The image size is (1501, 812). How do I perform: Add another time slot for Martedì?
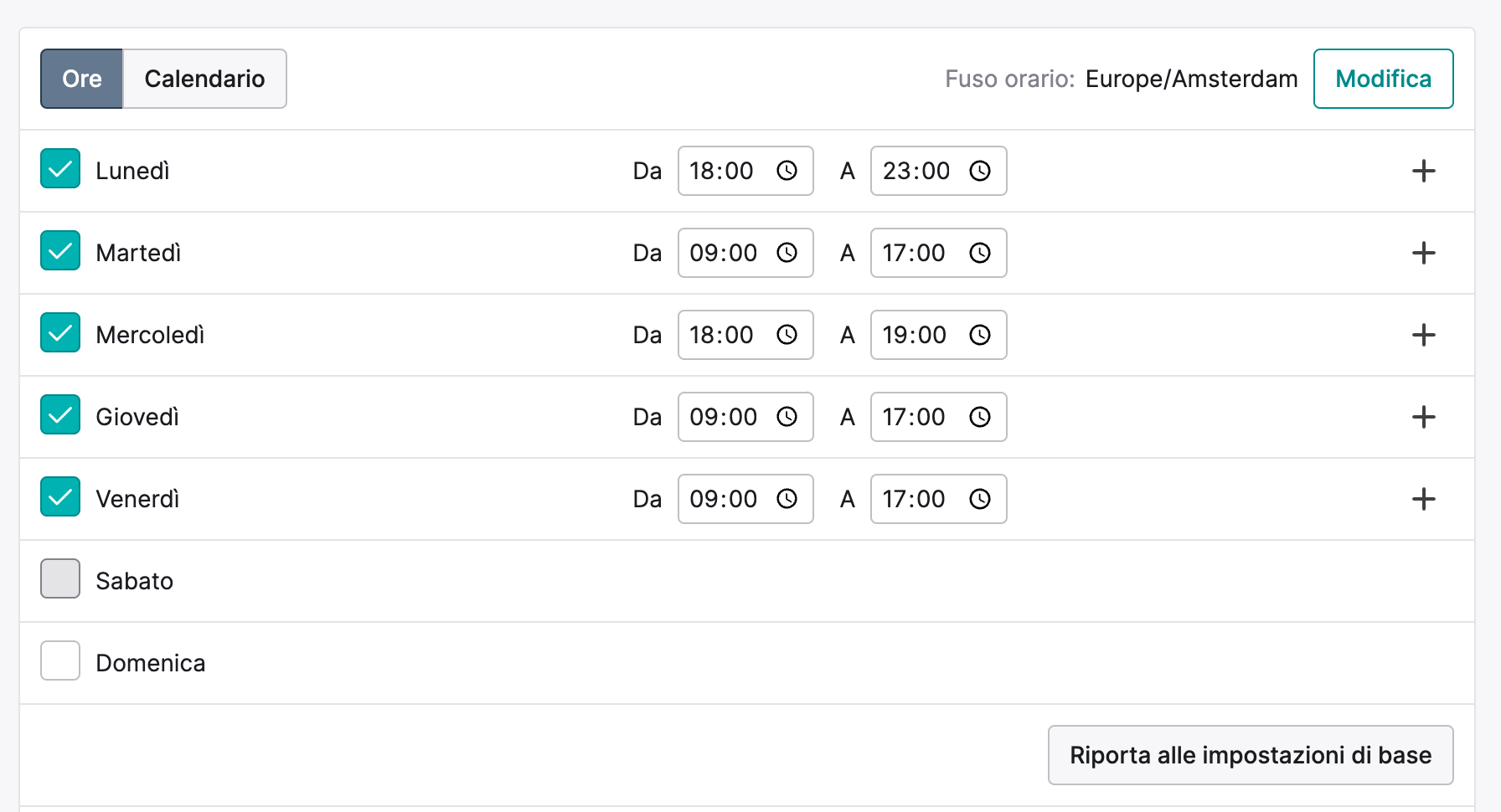(x=1423, y=253)
